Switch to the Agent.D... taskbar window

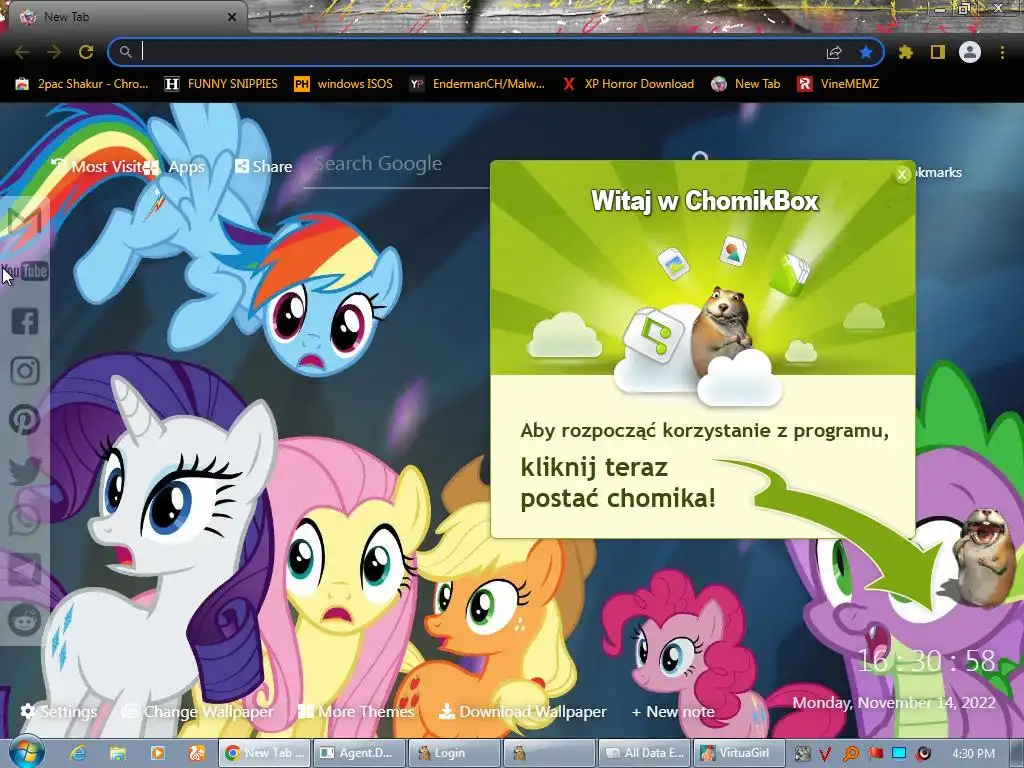359,753
